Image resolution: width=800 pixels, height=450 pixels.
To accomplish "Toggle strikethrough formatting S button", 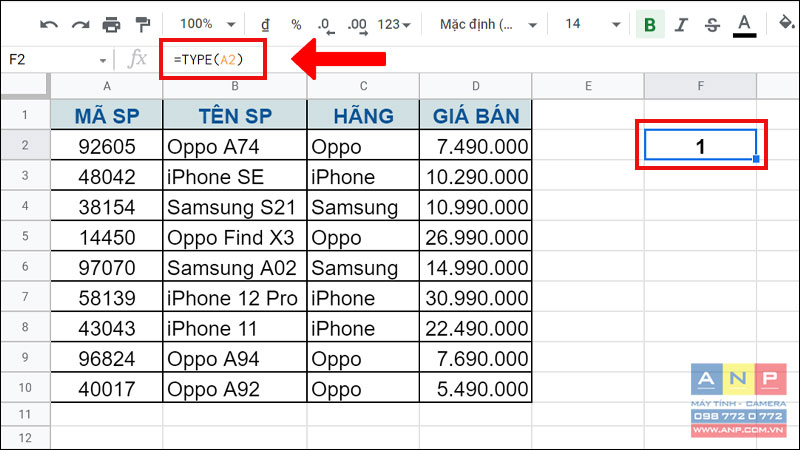I will pos(713,24).
